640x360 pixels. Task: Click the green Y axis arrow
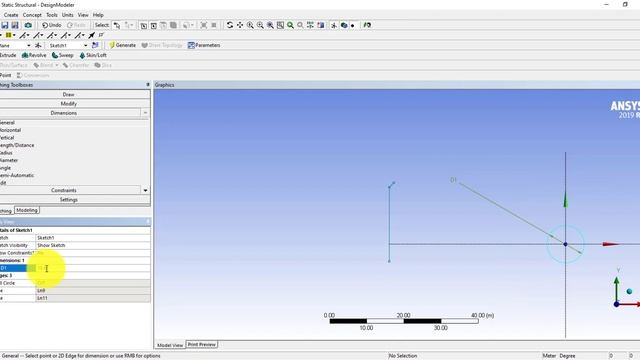(565, 200)
